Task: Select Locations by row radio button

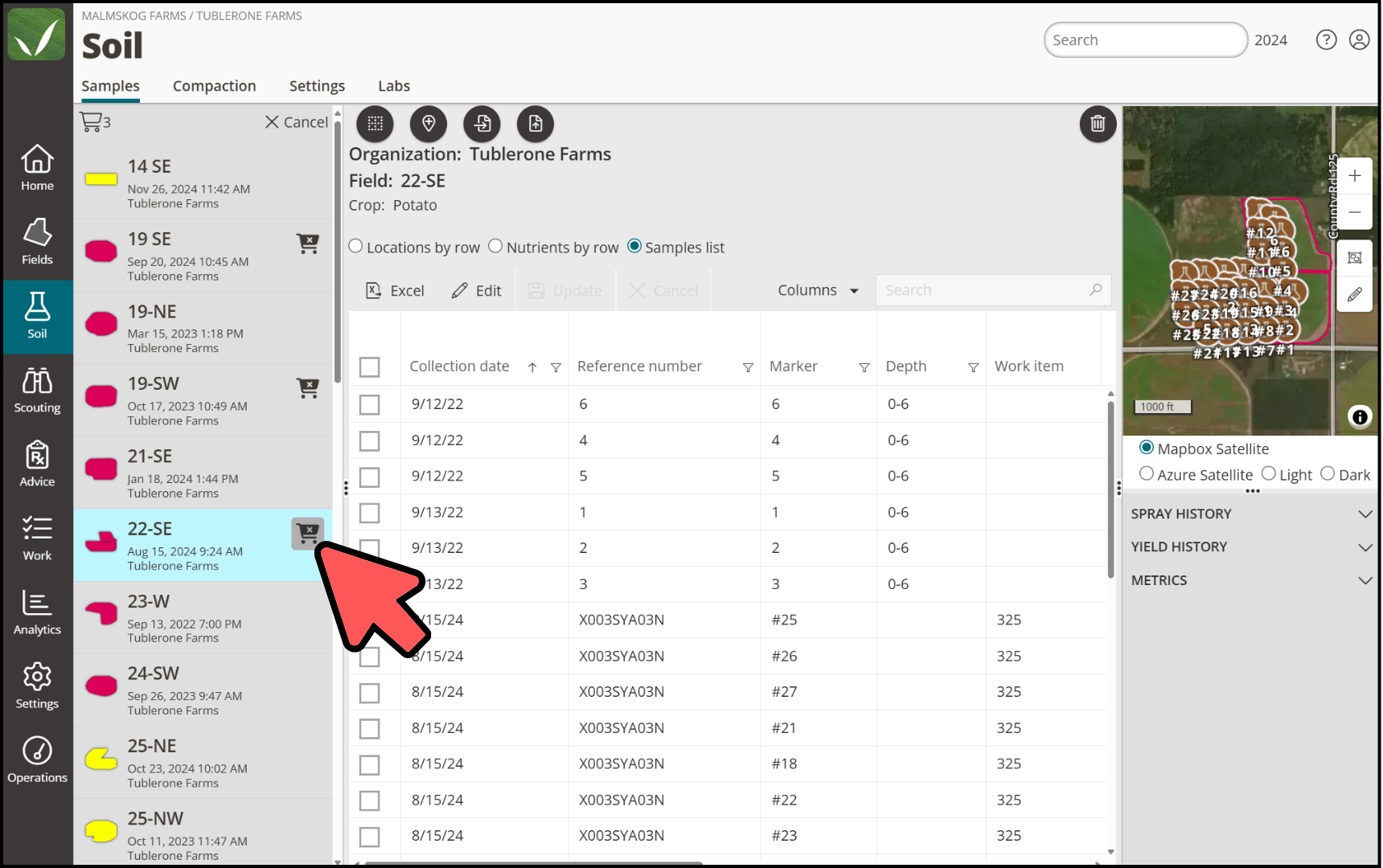Action: [355, 246]
